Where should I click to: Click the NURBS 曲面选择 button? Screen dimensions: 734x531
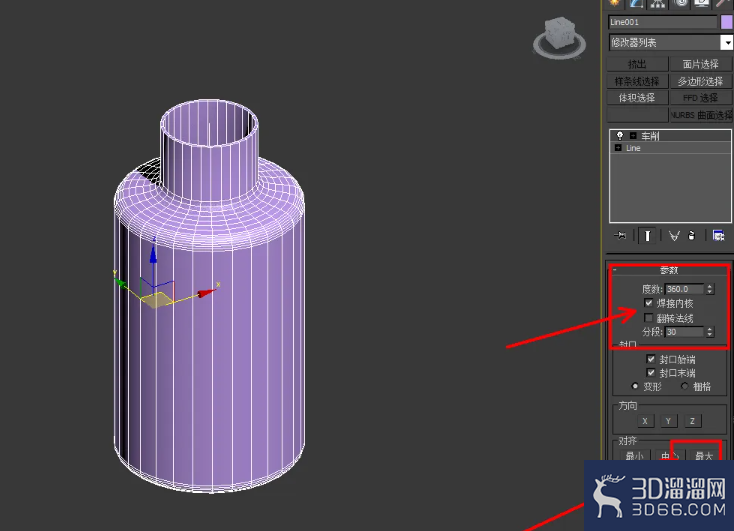701,115
